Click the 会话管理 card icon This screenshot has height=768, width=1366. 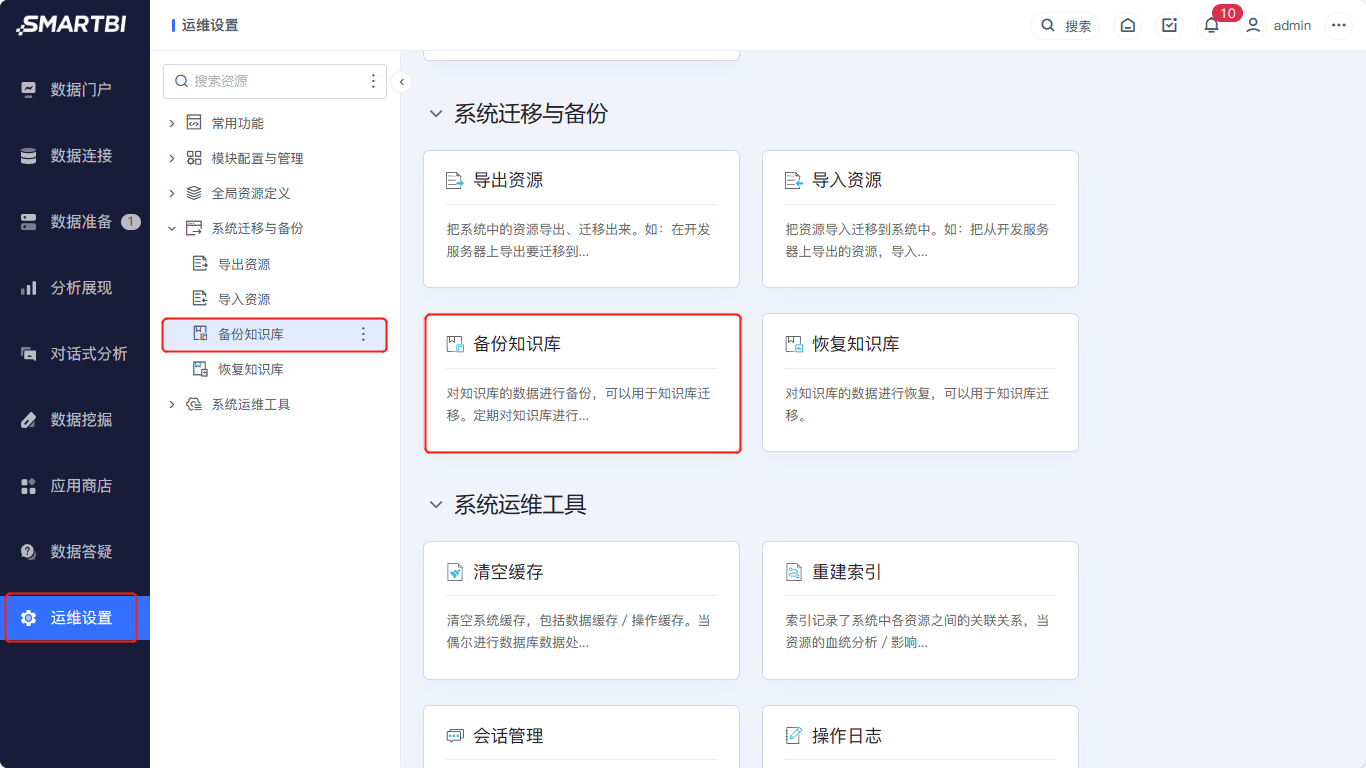455,736
